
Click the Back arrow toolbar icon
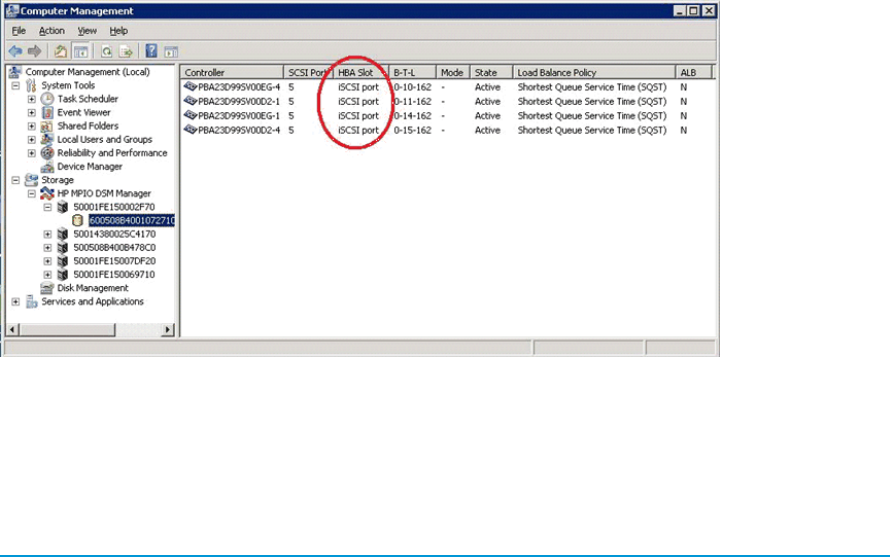15,52
